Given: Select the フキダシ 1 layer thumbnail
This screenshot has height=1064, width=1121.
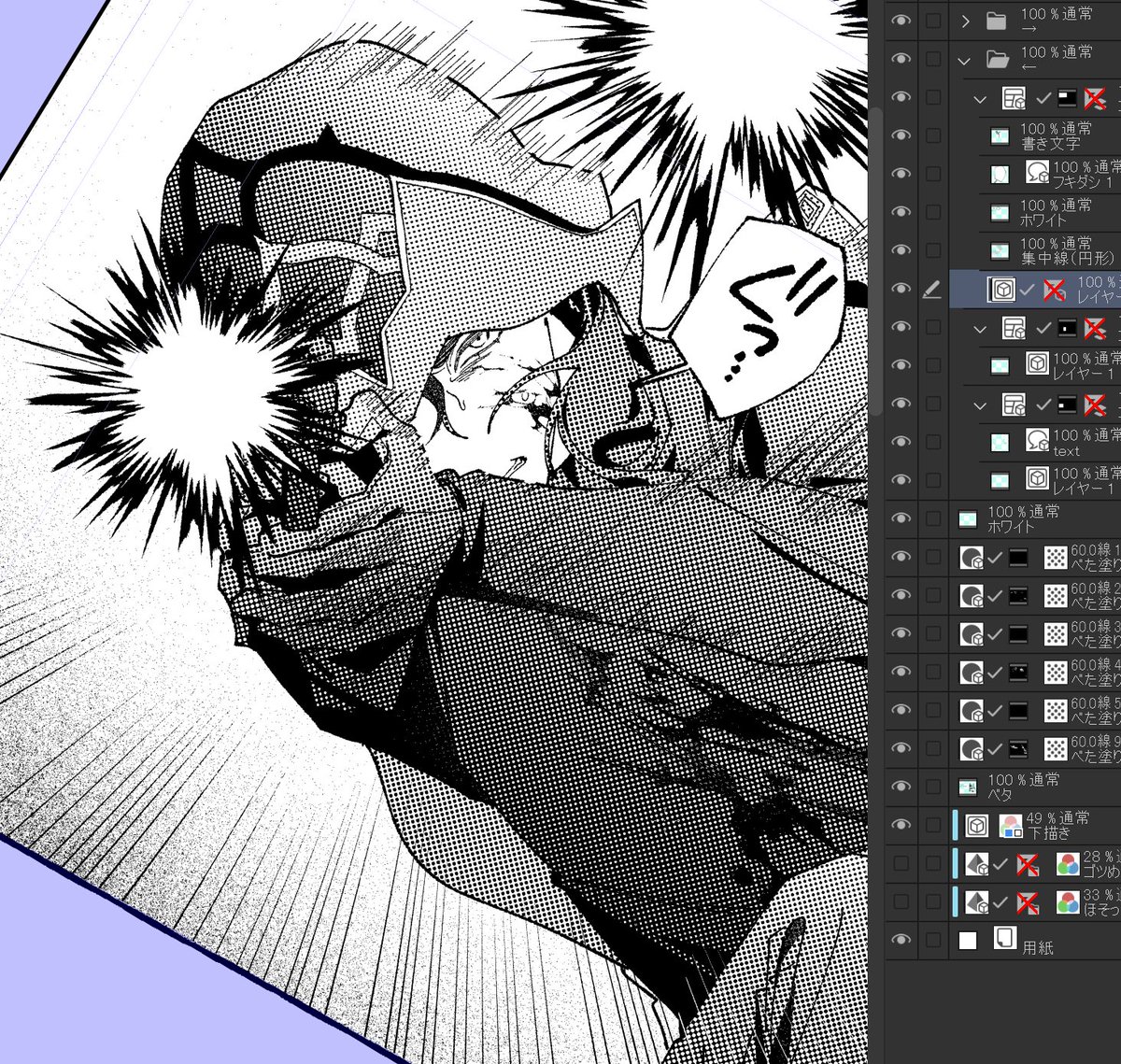Looking at the screenshot, I should [1000, 174].
